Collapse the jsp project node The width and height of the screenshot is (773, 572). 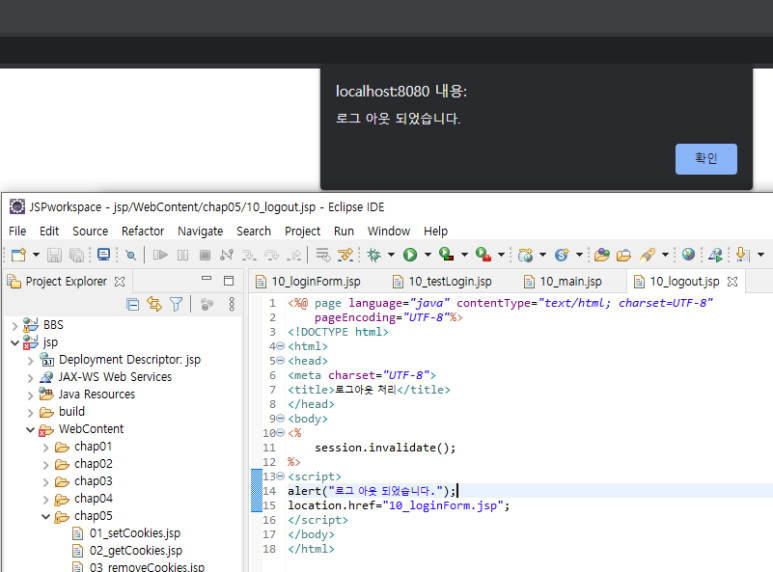point(15,343)
